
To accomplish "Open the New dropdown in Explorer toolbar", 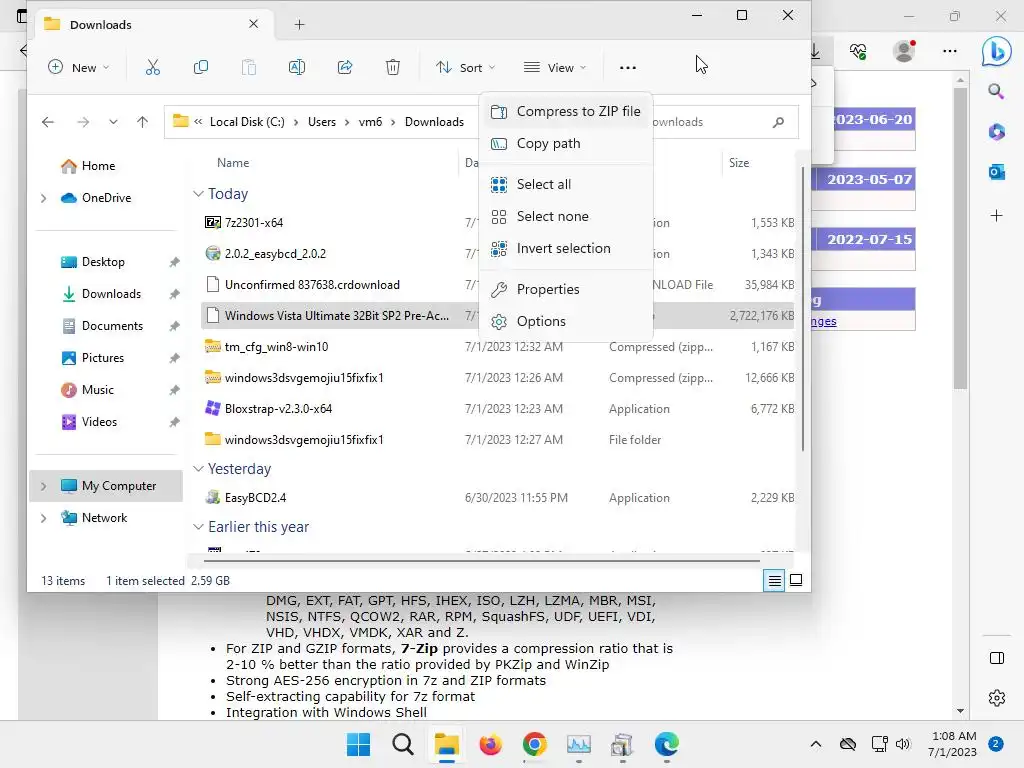I will [78, 67].
